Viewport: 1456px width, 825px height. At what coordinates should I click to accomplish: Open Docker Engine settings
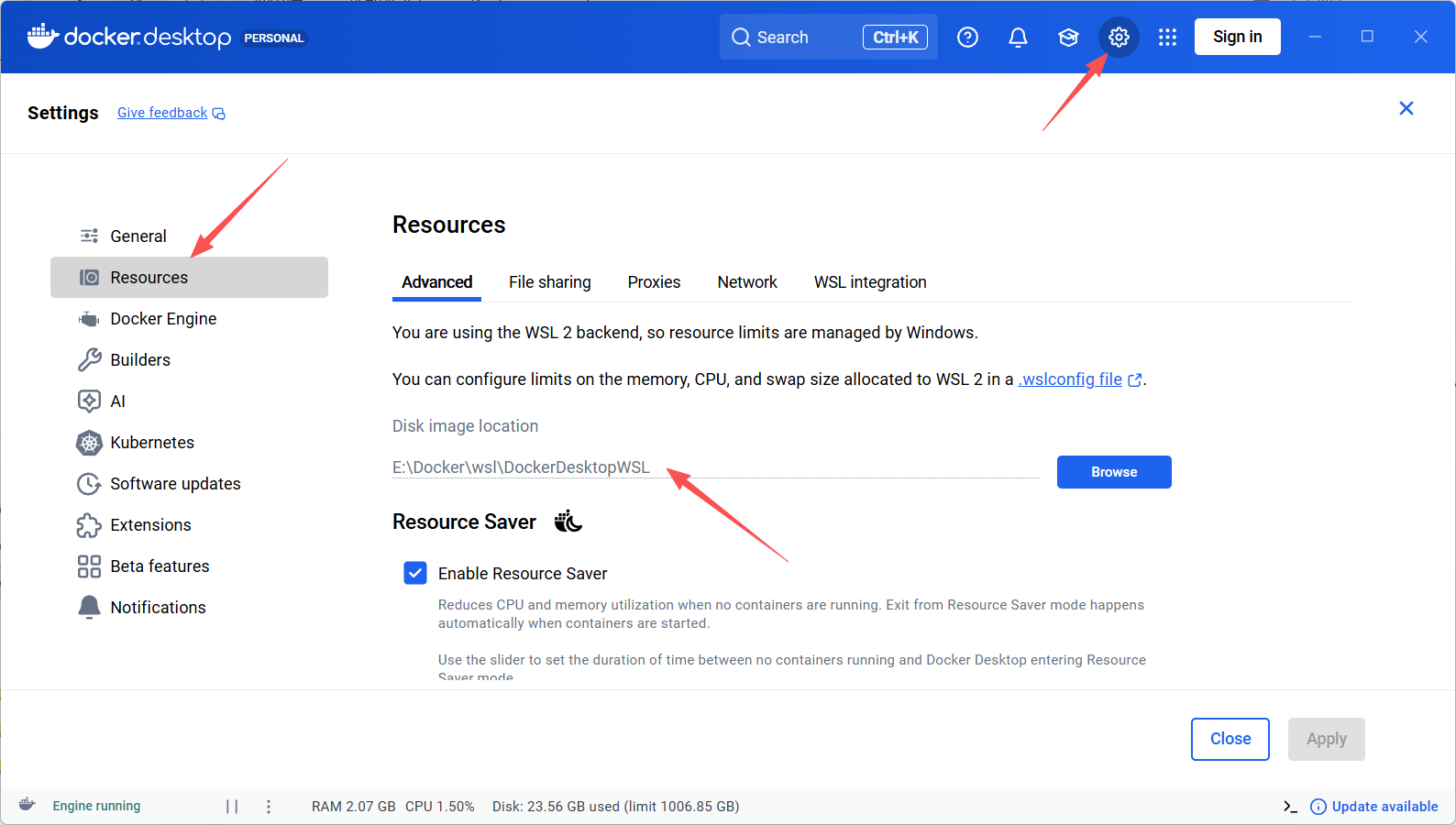pyautogui.click(x=189, y=319)
